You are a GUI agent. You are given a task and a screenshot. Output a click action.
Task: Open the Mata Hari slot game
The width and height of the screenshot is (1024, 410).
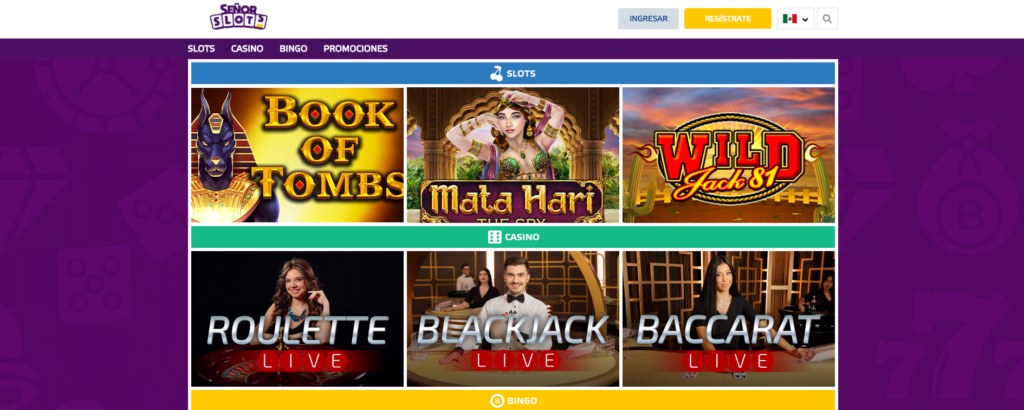click(x=513, y=155)
